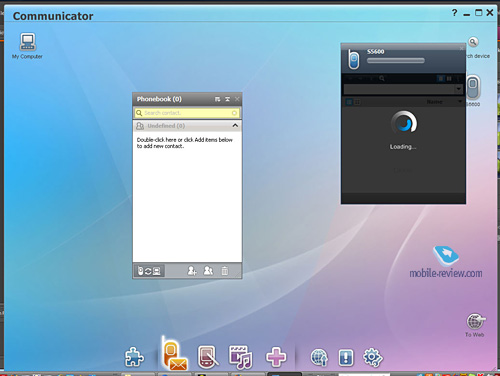The width and height of the screenshot is (500, 376).
Task: Click the Phonebook collapse window icon
Action: [x=227, y=99]
